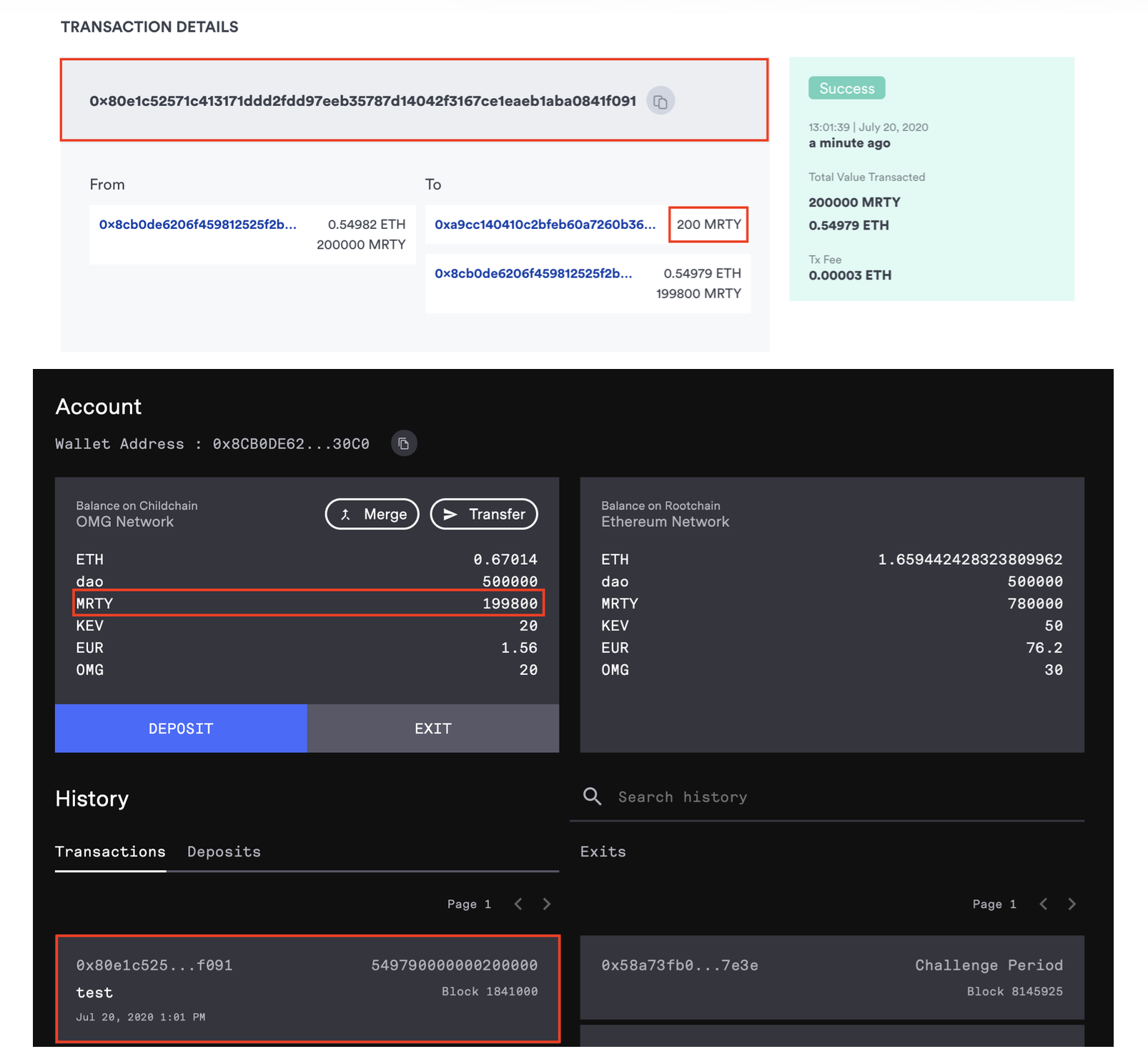Click the OMG Network childchain label
The height and width of the screenshot is (1064, 1148).
click(125, 522)
